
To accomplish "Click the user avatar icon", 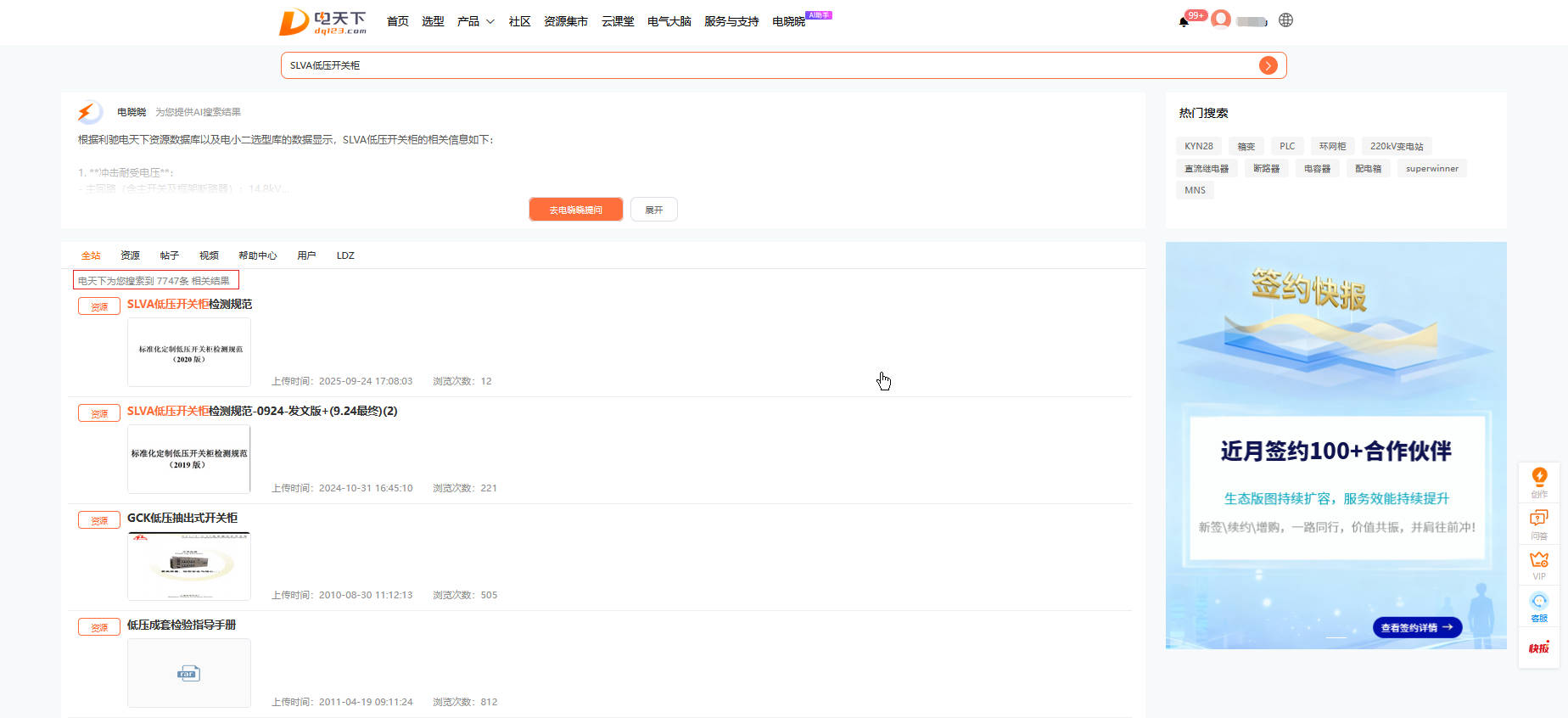I will (x=1221, y=20).
